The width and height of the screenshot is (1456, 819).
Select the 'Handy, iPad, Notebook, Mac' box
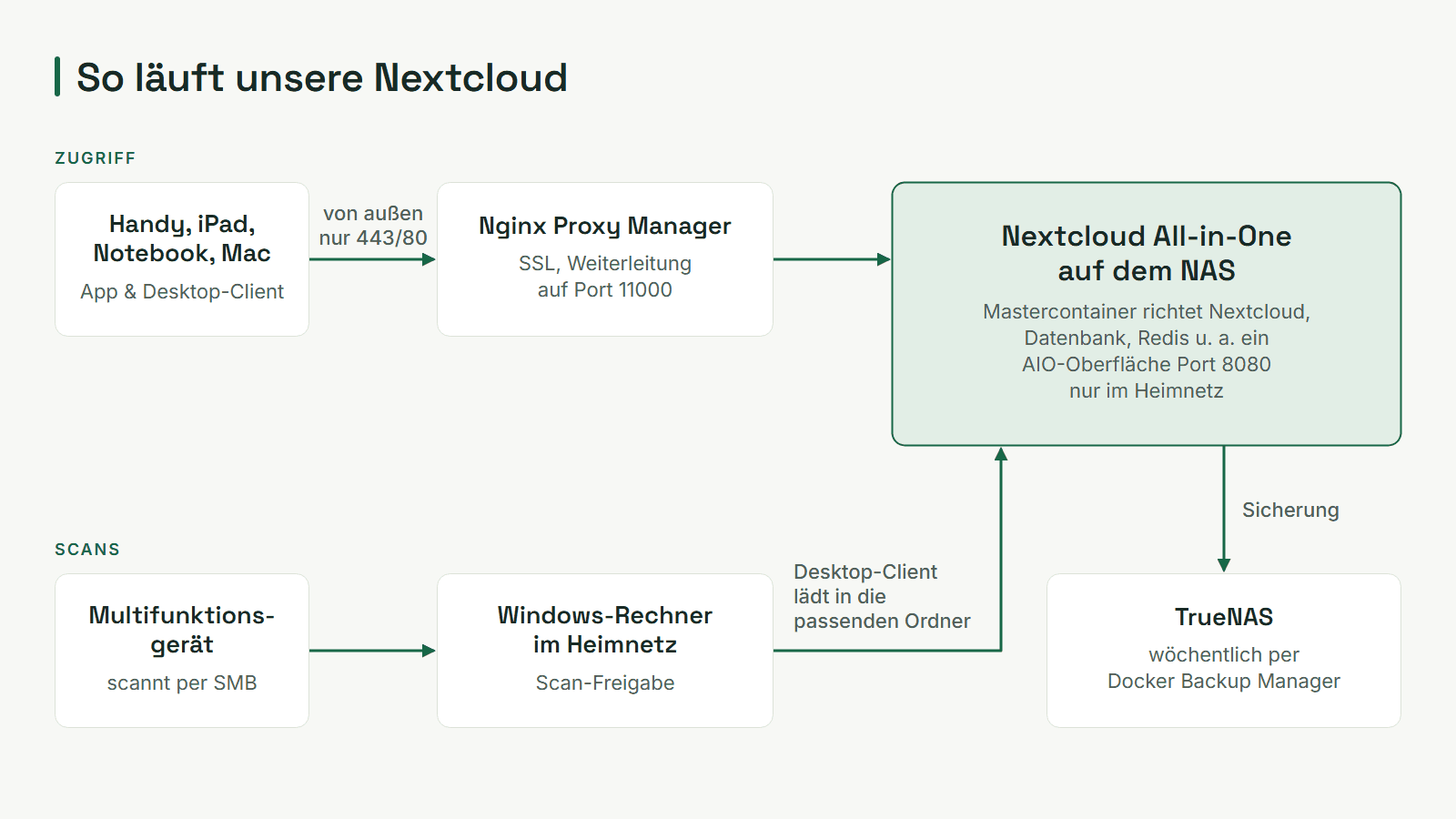point(182,259)
